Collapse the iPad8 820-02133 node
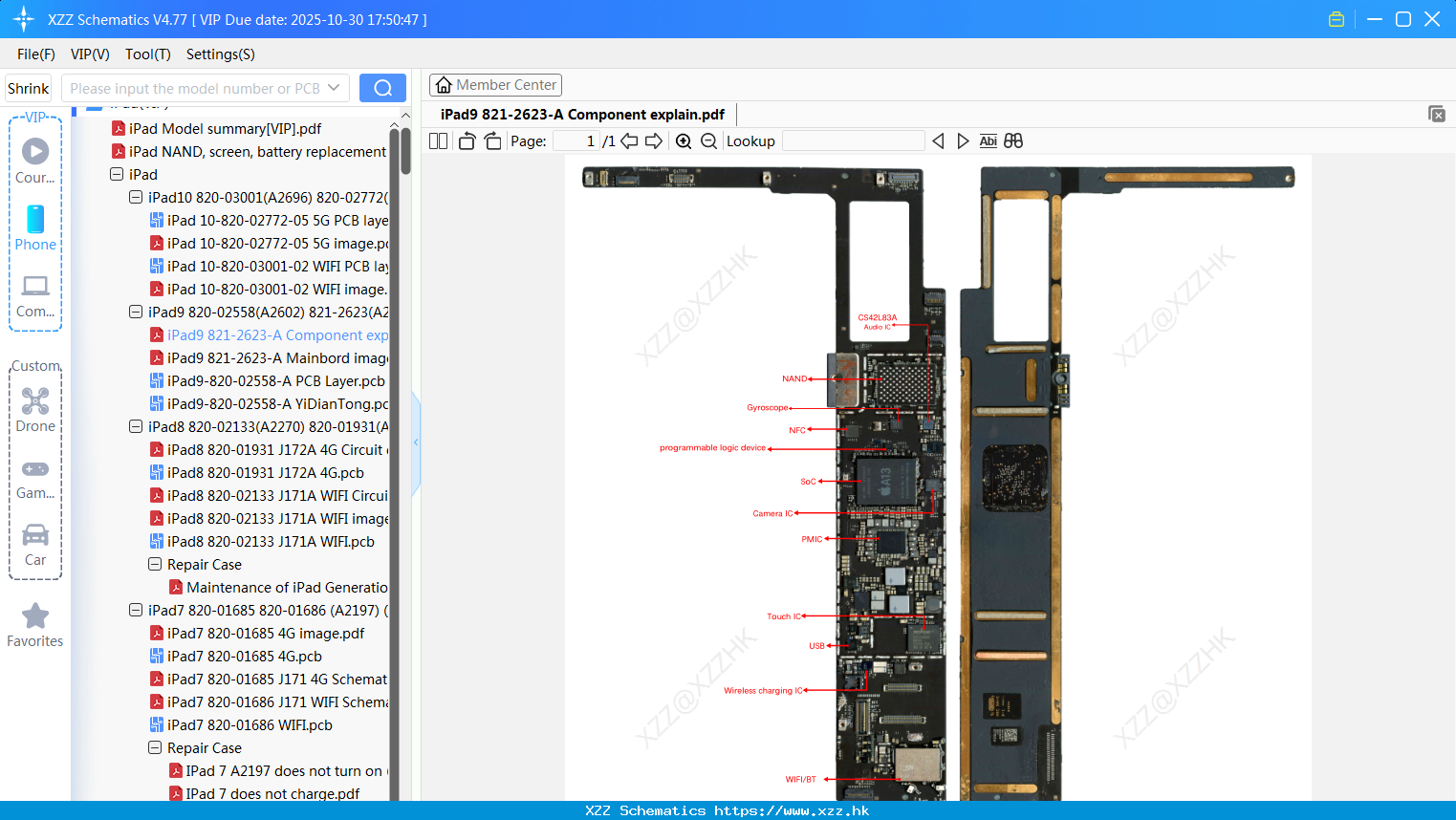1456x820 pixels. coord(136,426)
